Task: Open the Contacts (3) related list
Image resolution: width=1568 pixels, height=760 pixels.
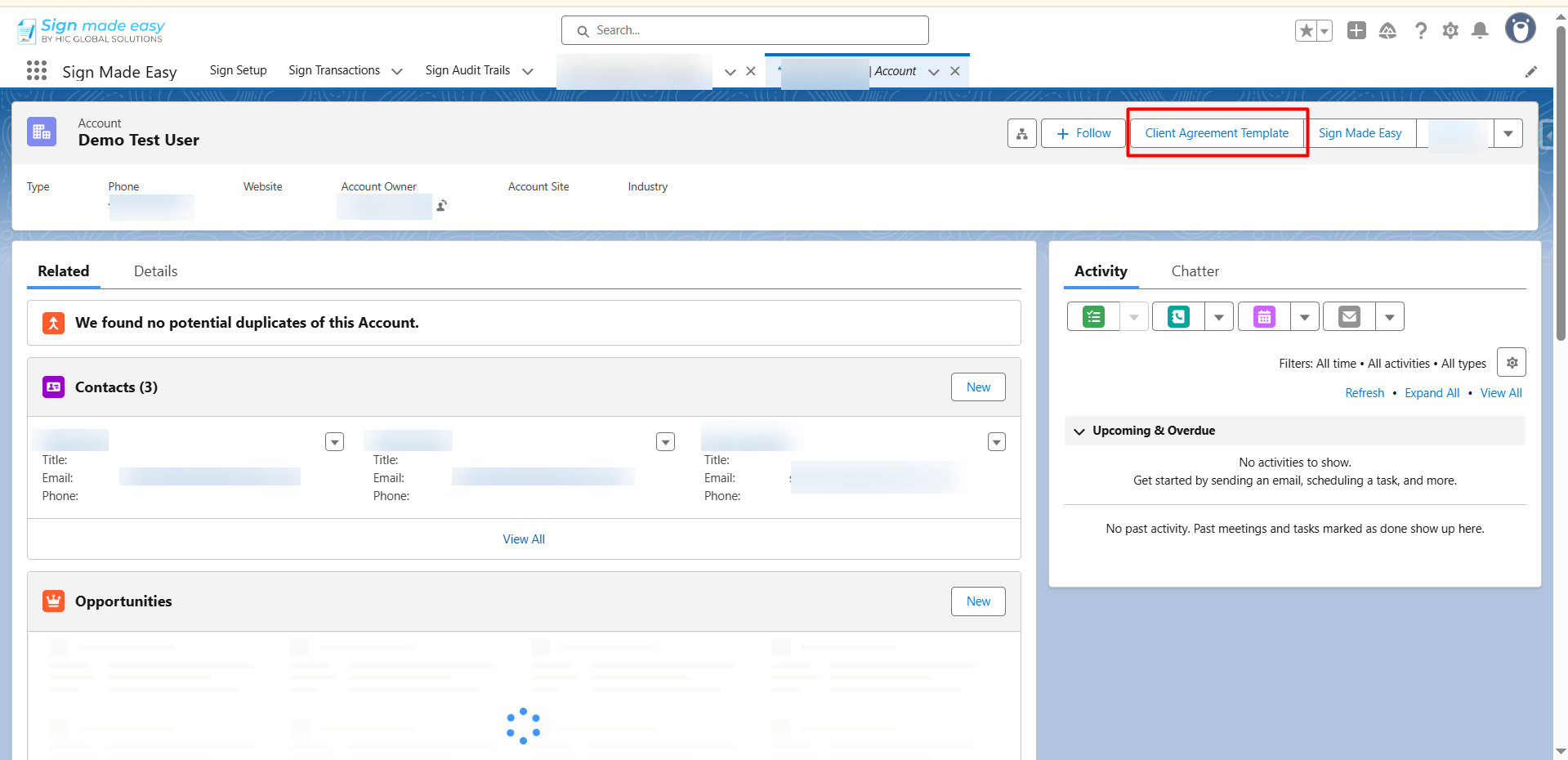Action: click(x=116, y=387)
